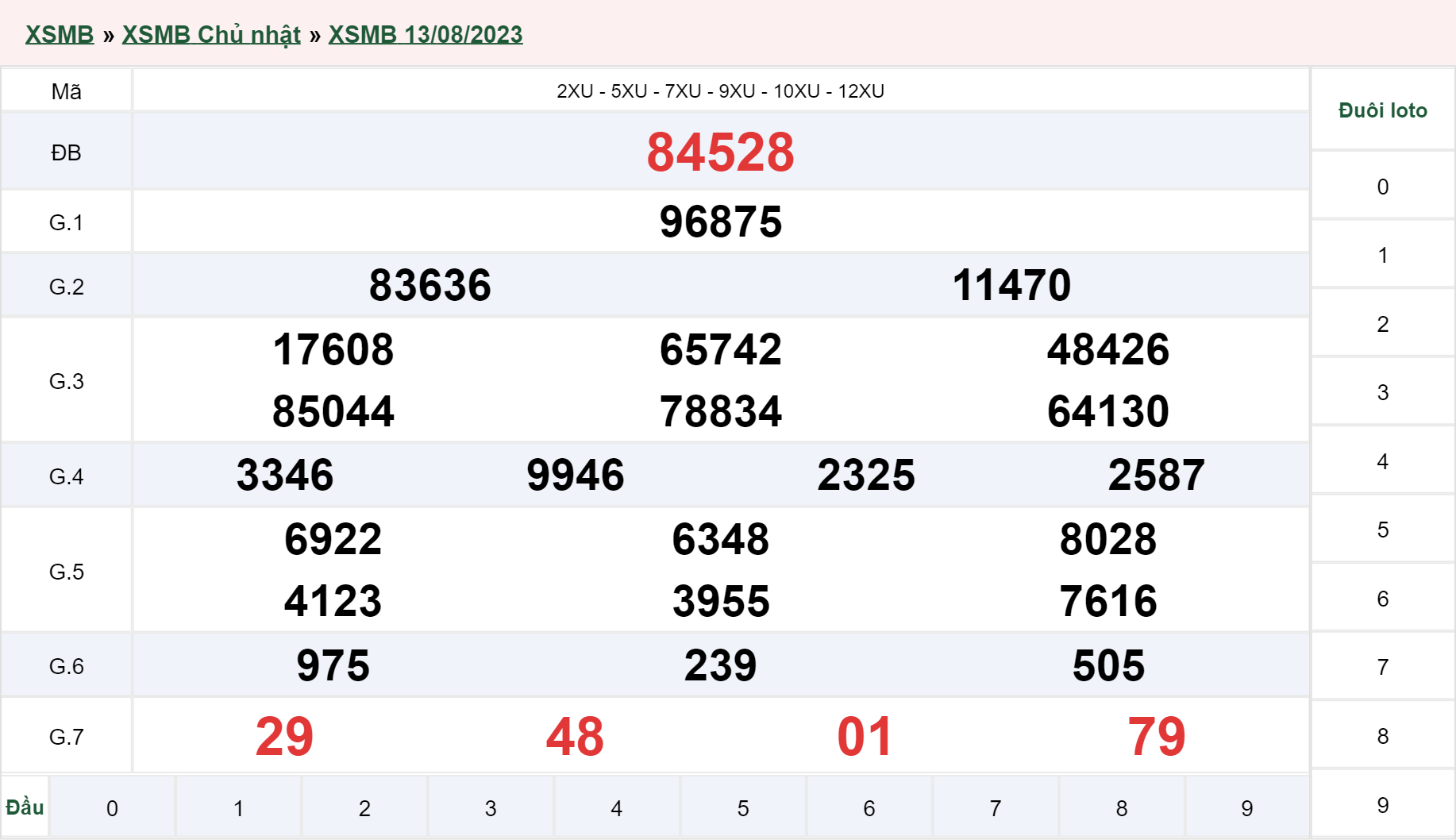The height and width of the screenshot is (840, 1456).
Task: Open the XSMB breadcrumb link
Action: 60,34
